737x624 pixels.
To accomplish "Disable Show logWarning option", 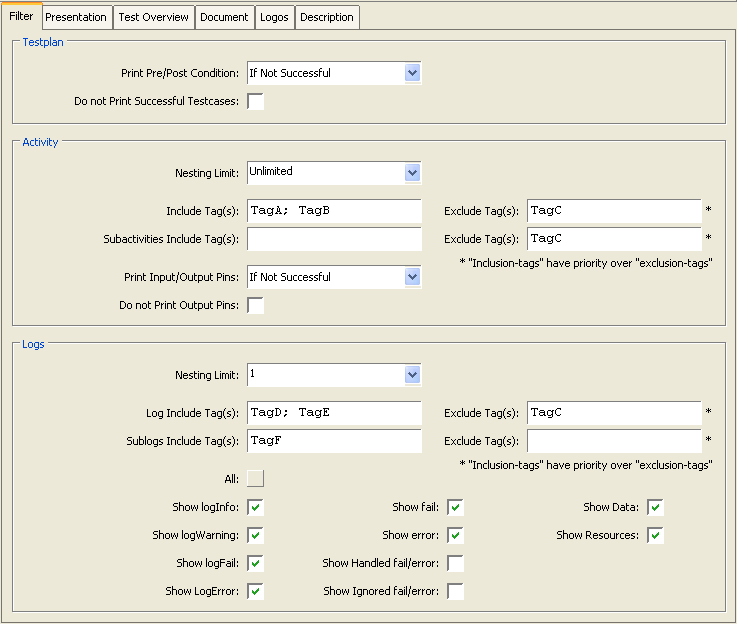I will (x=256, y=535).
